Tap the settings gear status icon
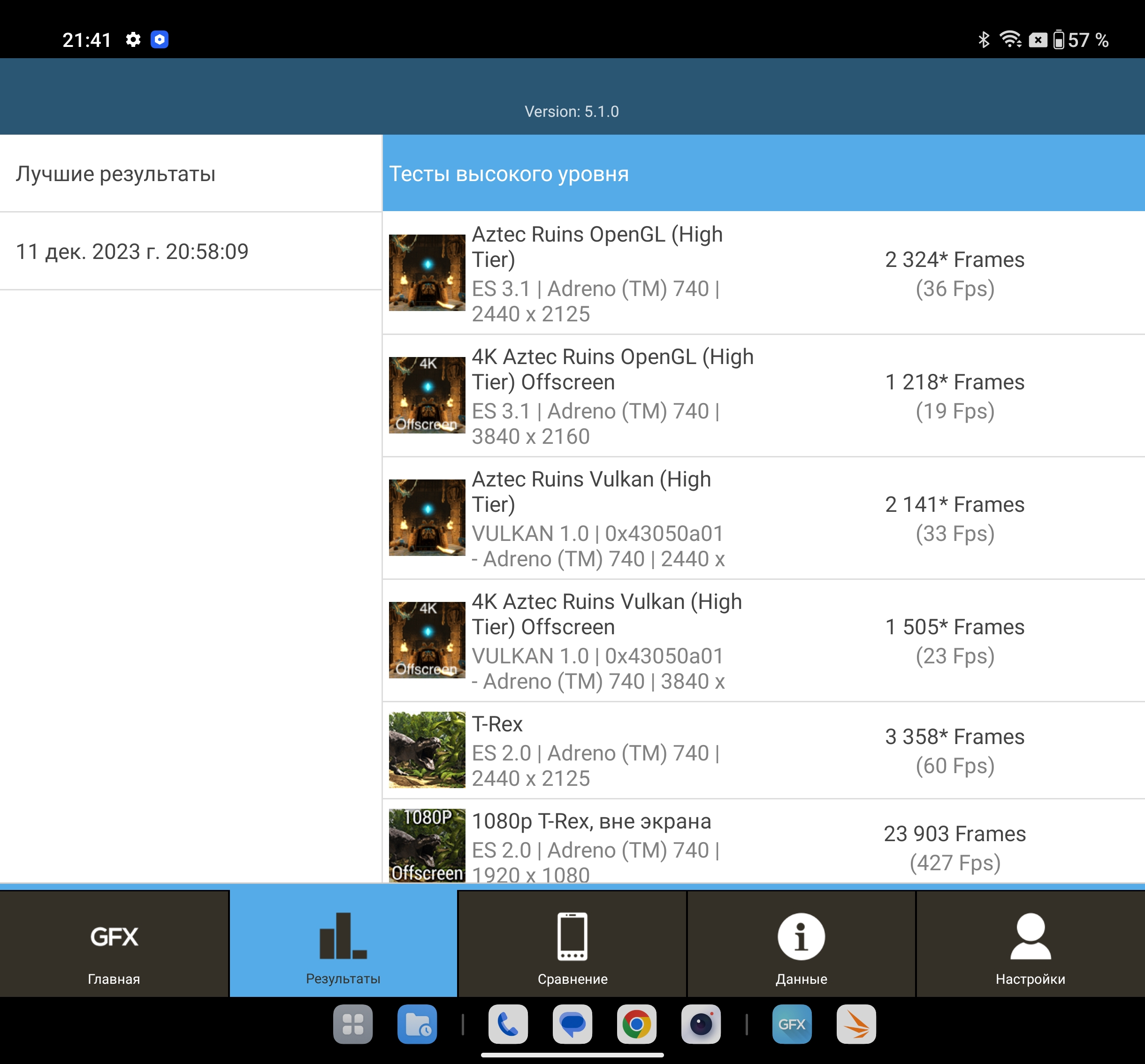Screen dimensions: 1145x1064 [x=133, y=40]
